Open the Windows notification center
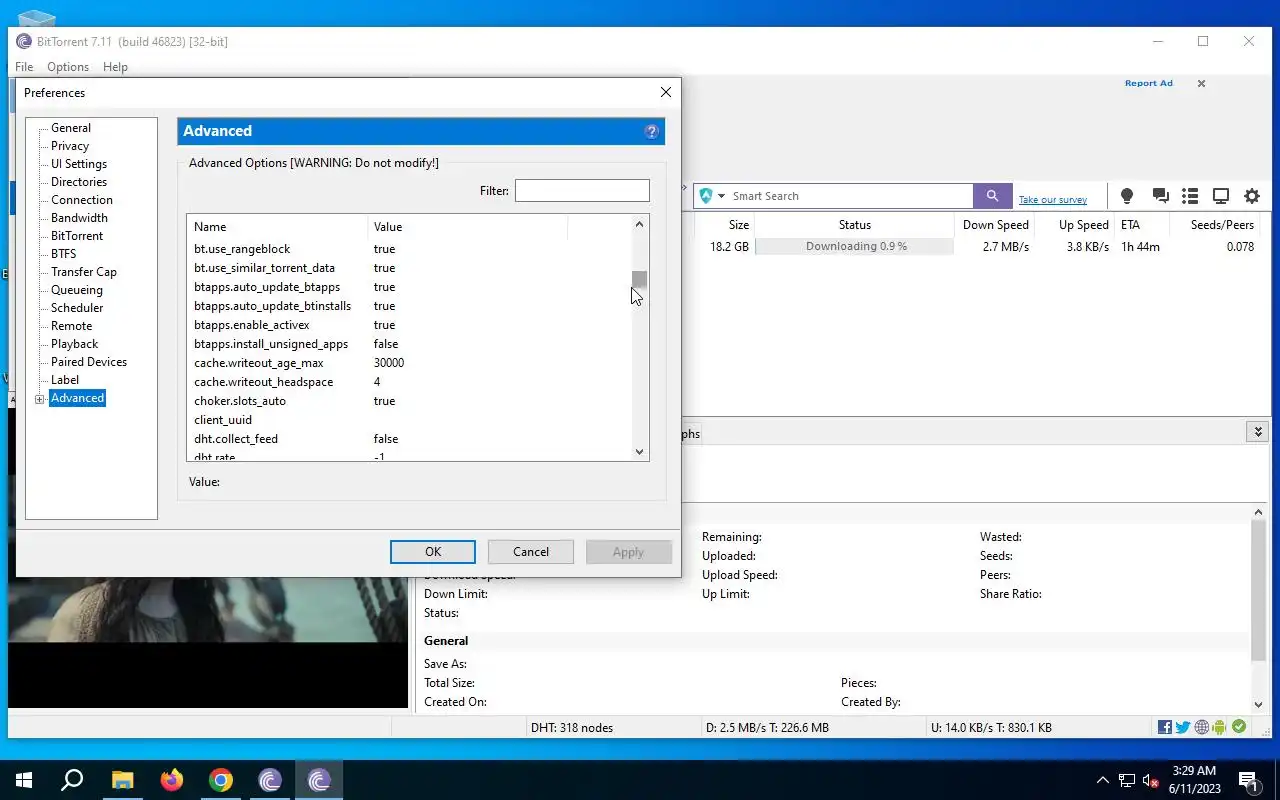The image size is (1280, 800). coord(1249,780)
